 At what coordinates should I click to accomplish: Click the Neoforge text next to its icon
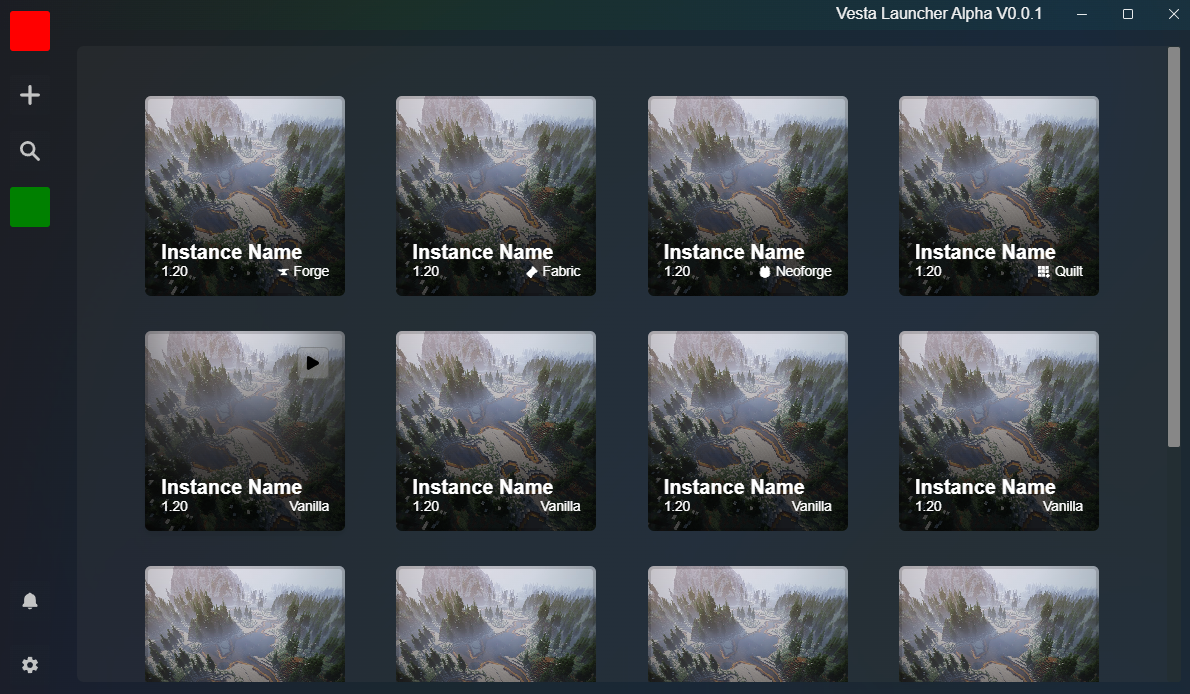[805, 270]
